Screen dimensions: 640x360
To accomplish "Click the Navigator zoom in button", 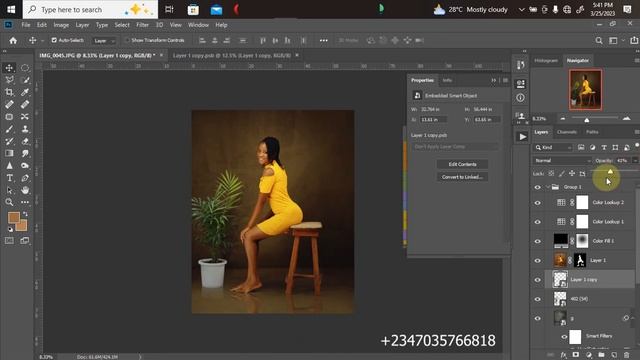I will point(627,118).
